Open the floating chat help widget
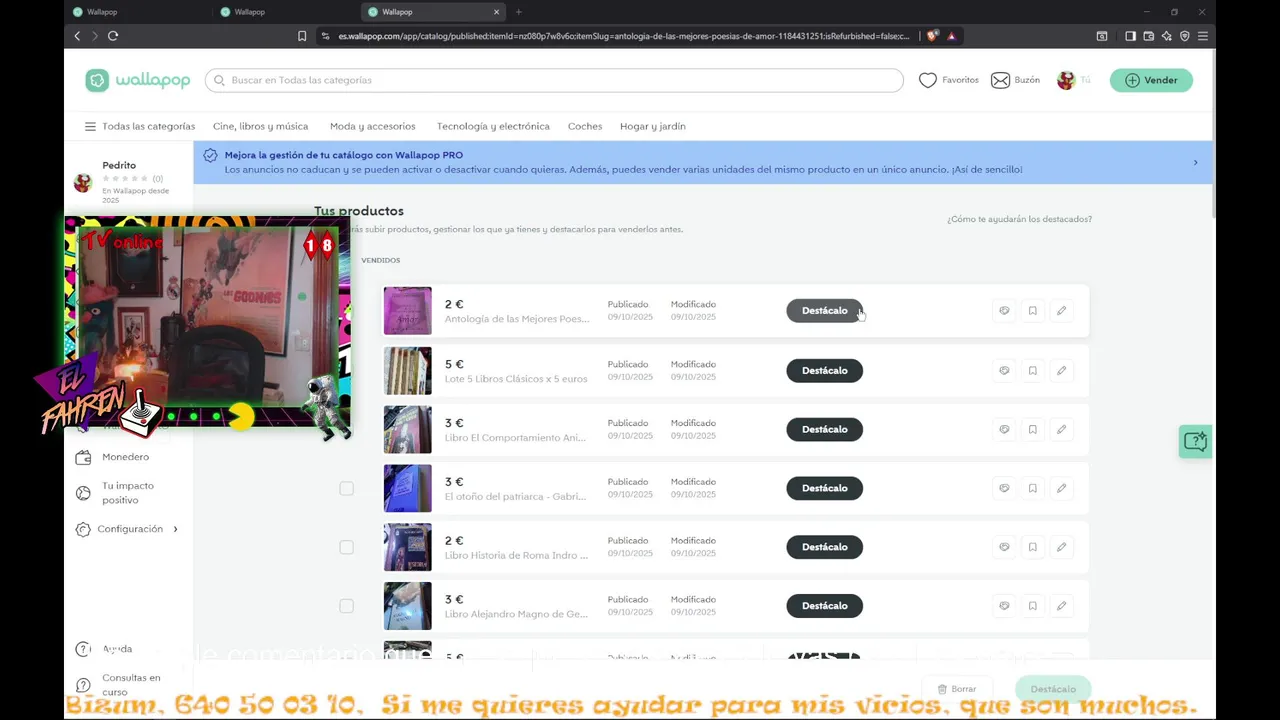The height and width of the screenshot is (720, 1280). (1195, 441)
